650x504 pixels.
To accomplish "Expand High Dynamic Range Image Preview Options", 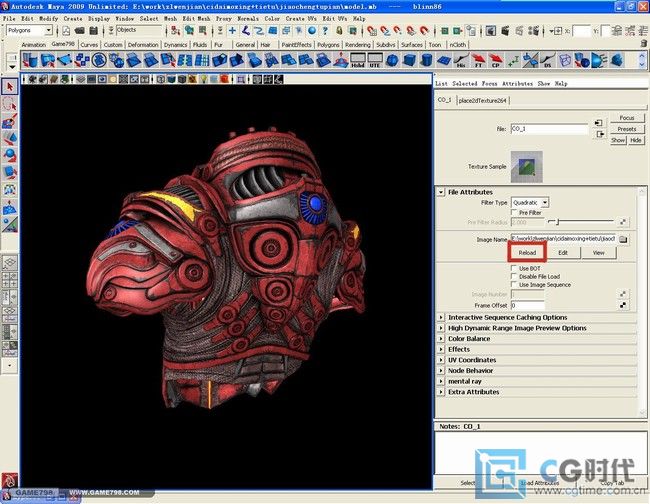I will coord(441,328).
